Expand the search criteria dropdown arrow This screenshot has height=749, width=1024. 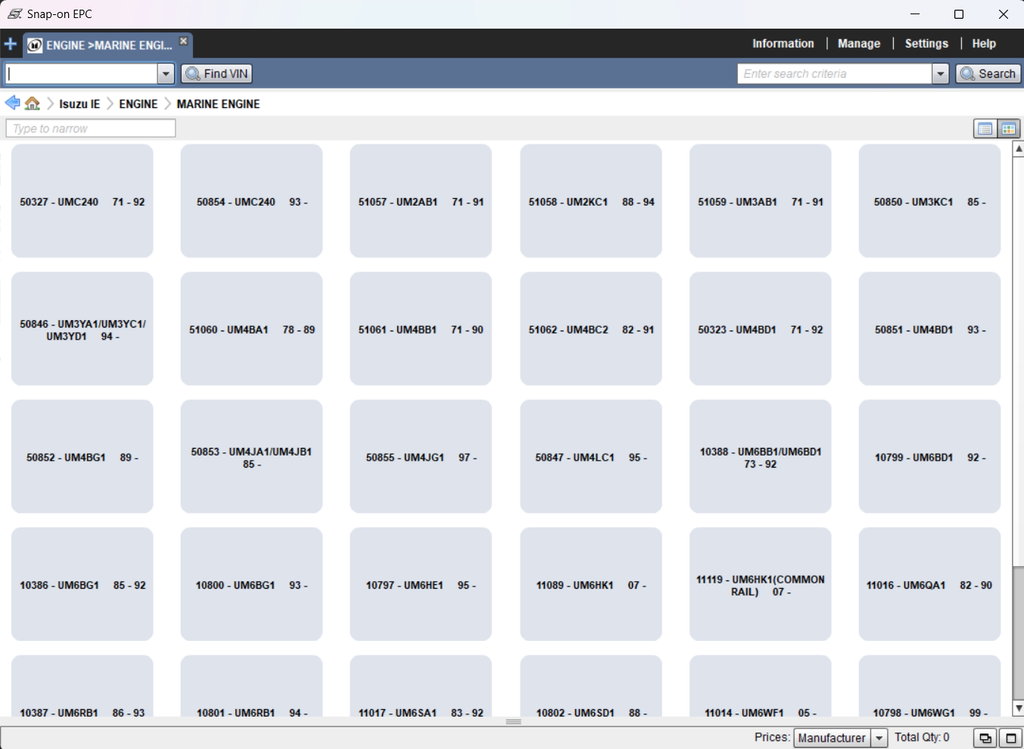[x=940, y=74]
